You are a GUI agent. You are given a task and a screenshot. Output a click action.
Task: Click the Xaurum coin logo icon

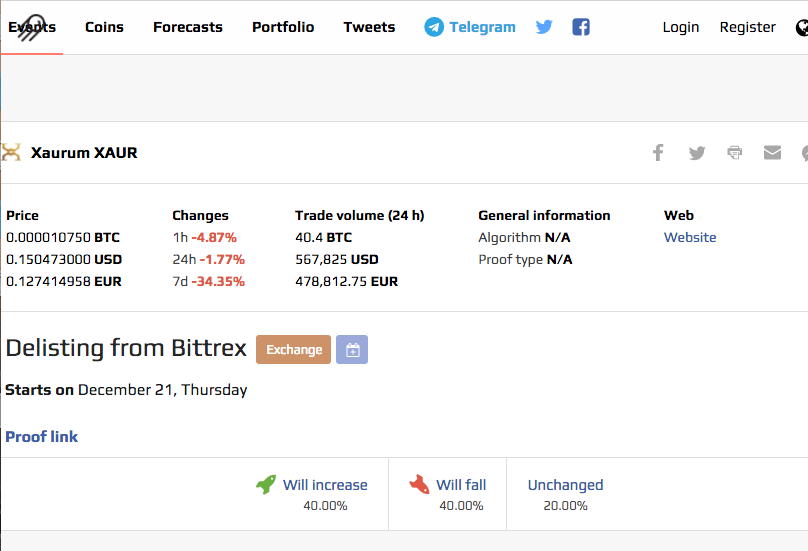(x=11, y=153)
